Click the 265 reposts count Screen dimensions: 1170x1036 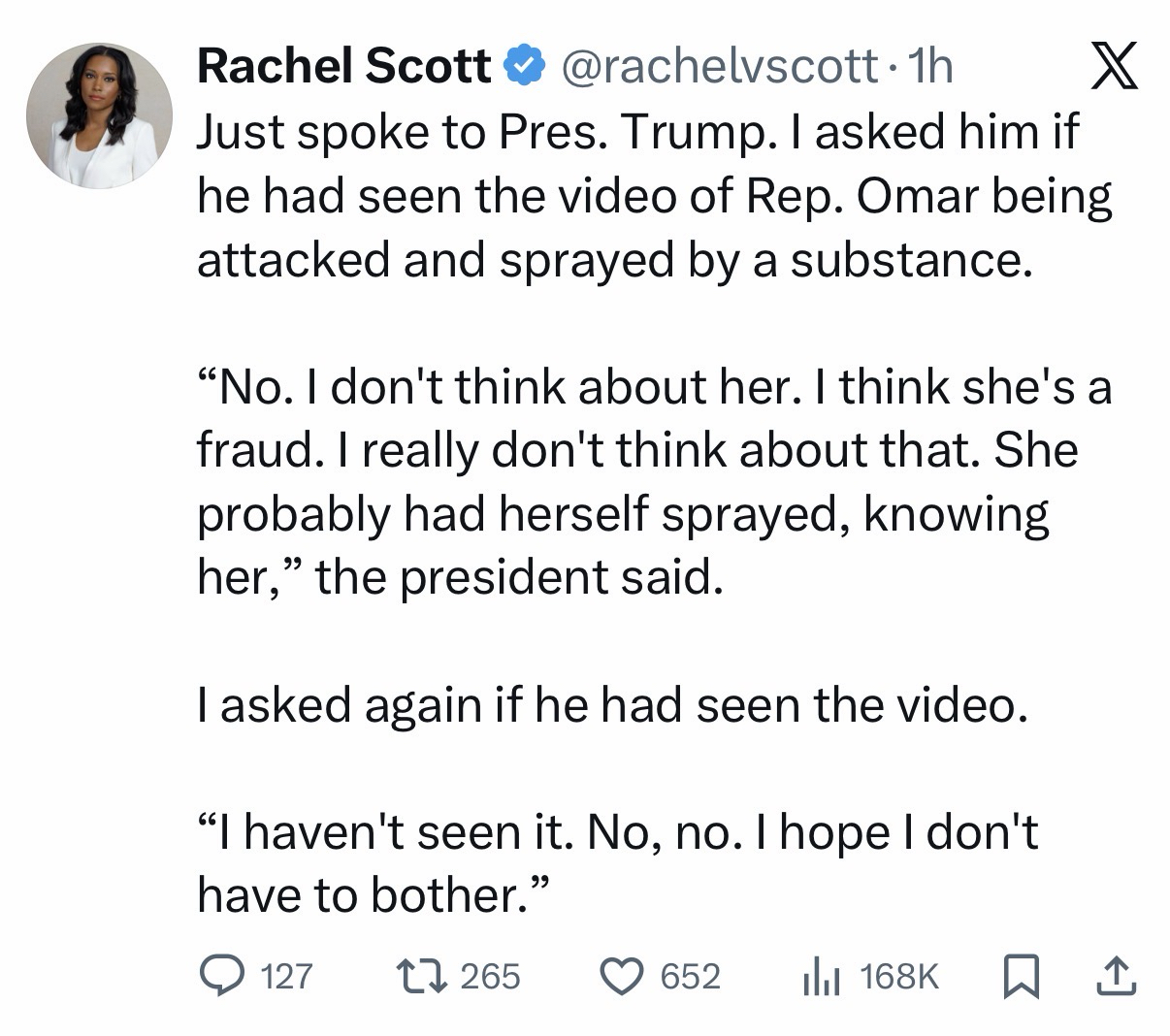[x=490, y=976]
